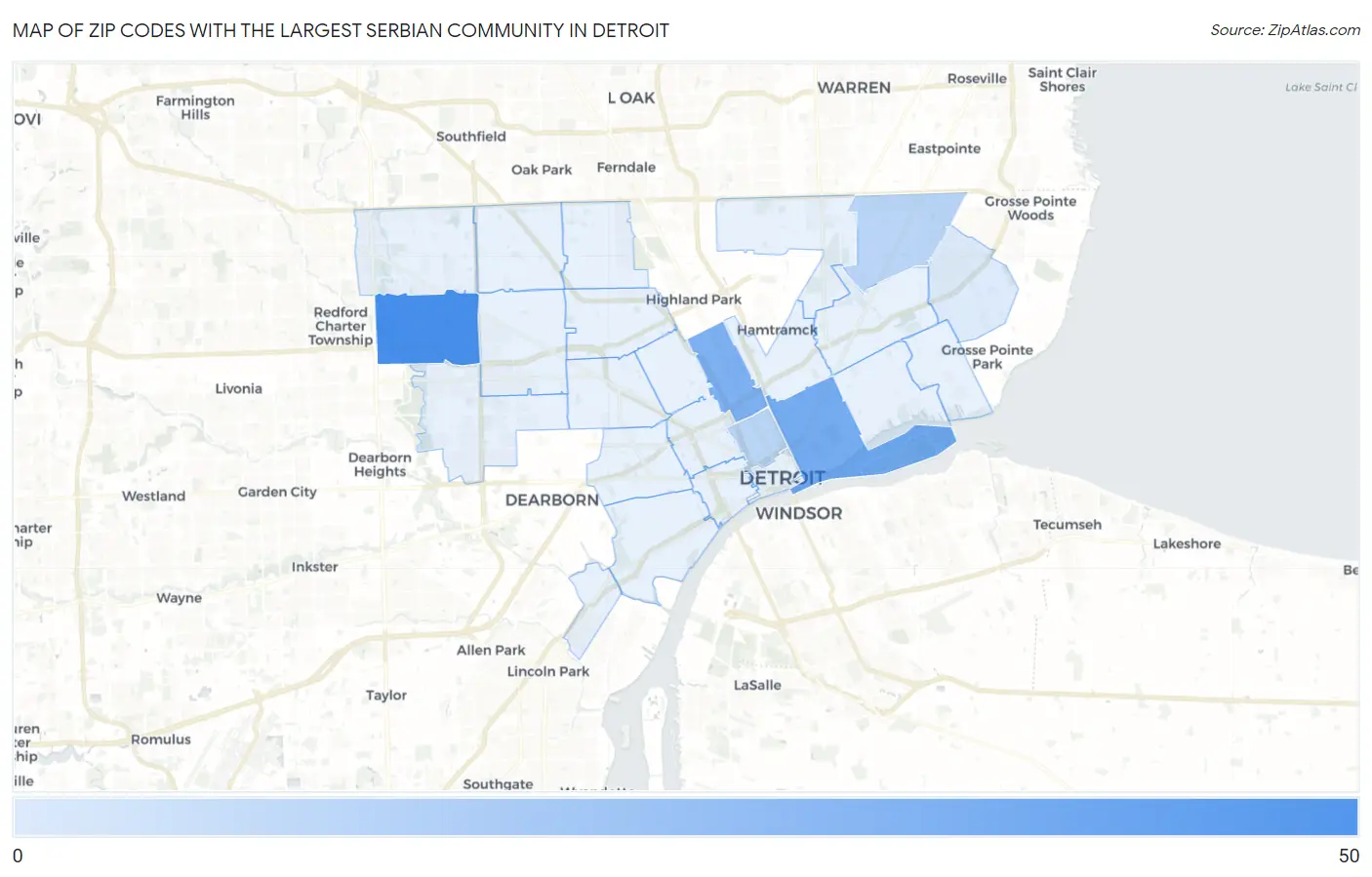Click the WINDSOR map label
Viewport: 1372px width, 877px height.
tap(798, 513)
